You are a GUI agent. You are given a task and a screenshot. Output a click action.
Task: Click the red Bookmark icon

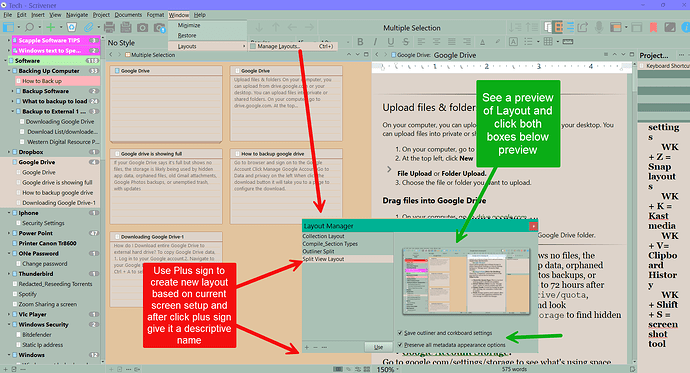653,27
